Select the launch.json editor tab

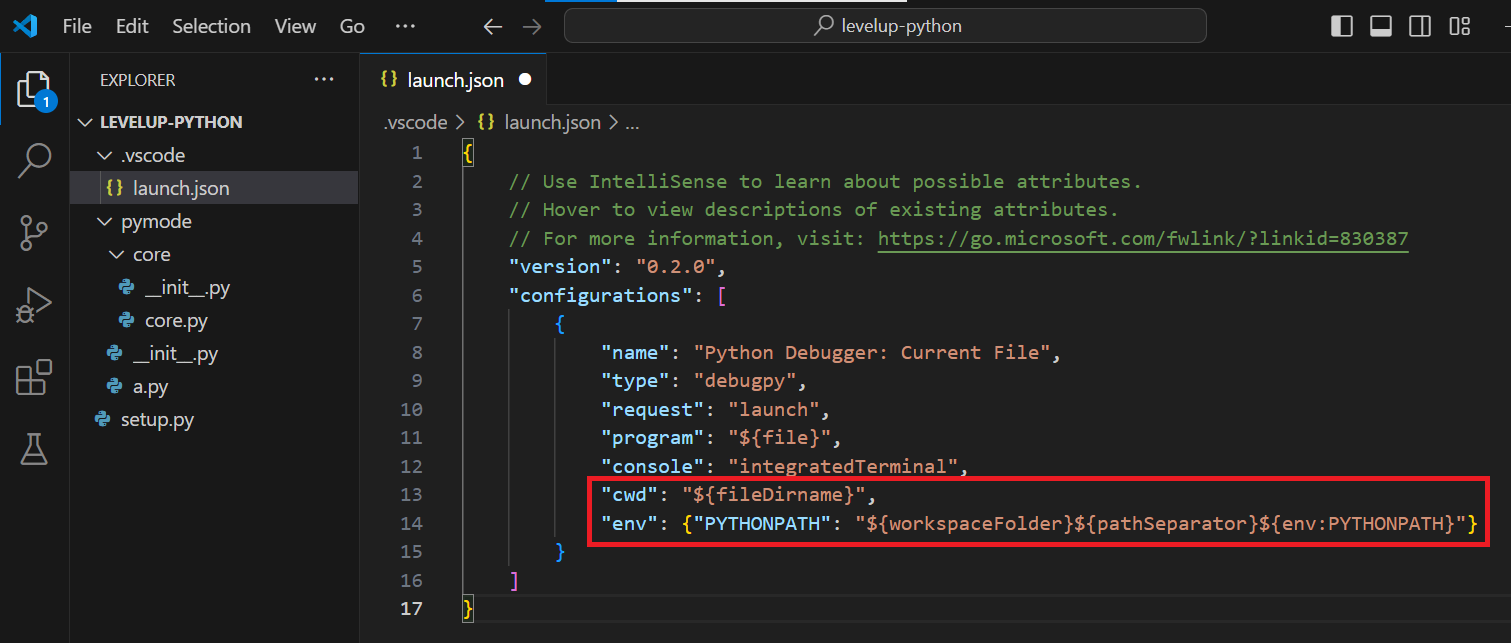click(455, 80)
